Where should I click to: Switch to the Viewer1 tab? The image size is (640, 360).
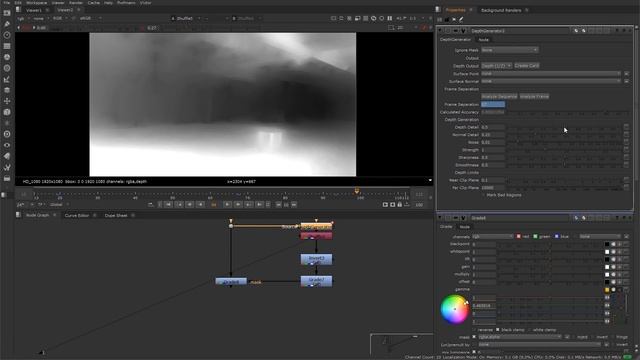[34, 10]
